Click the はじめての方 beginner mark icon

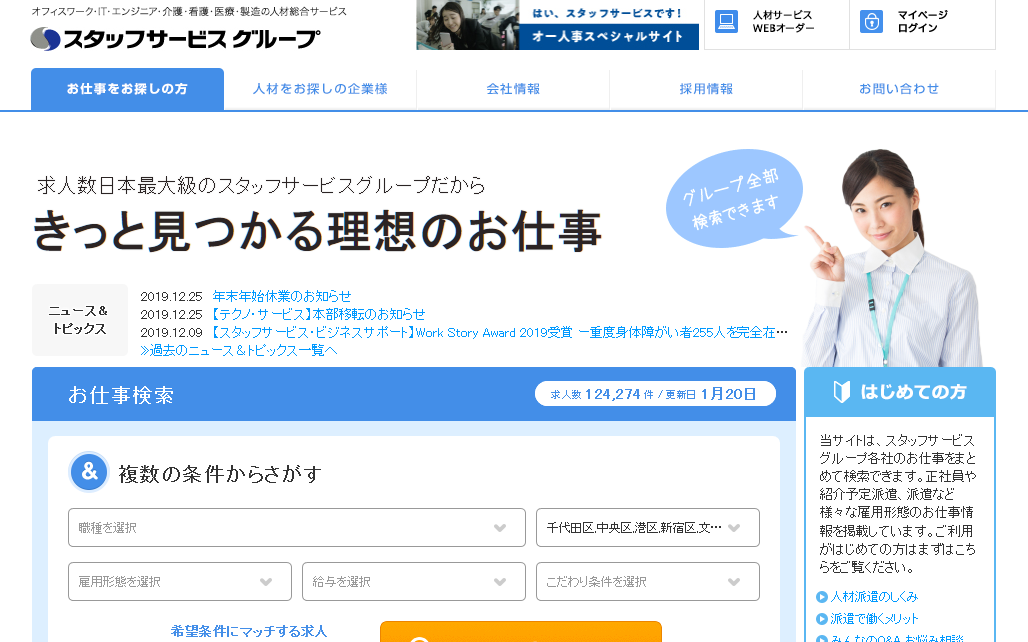[842, 392]
